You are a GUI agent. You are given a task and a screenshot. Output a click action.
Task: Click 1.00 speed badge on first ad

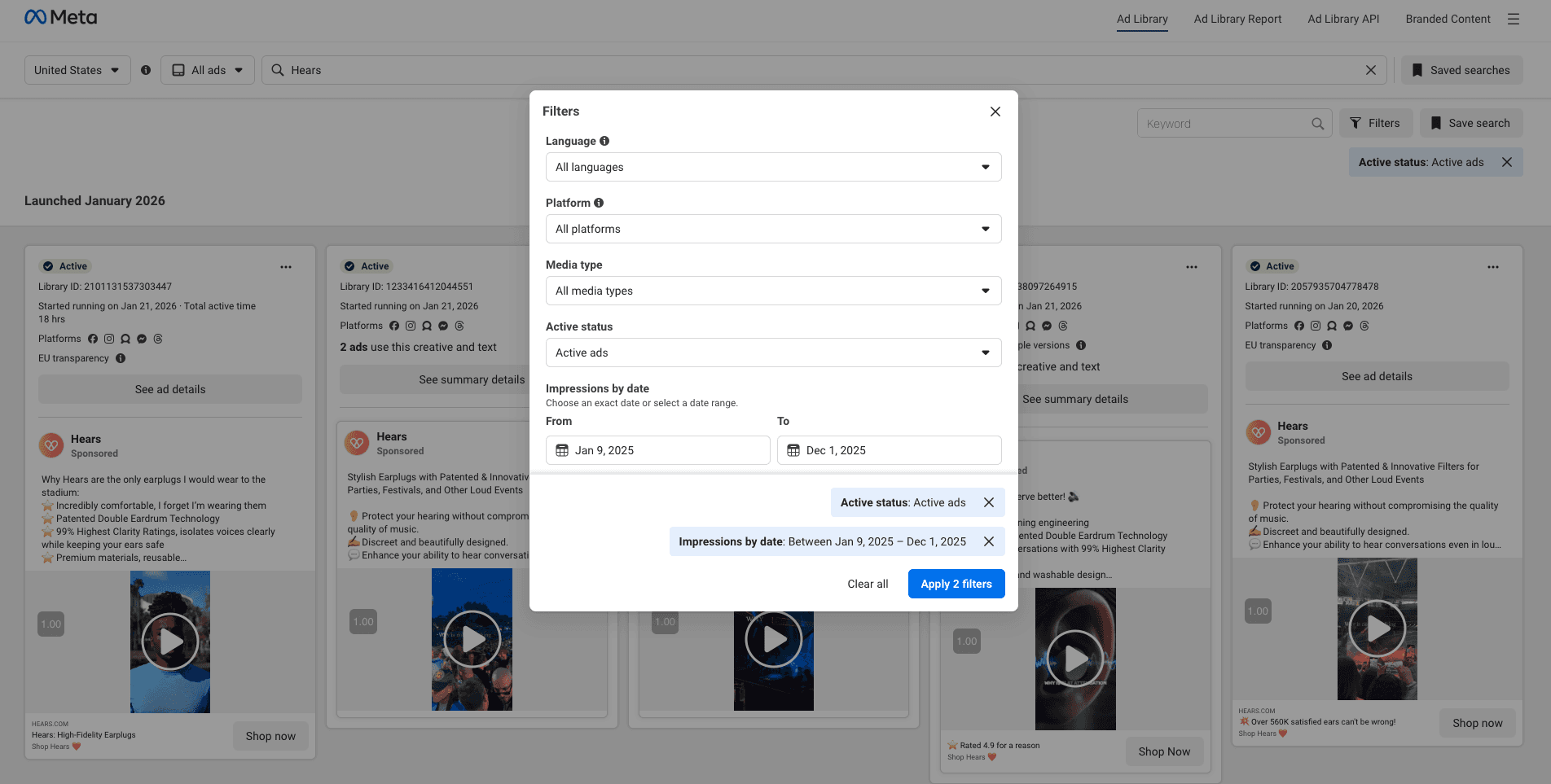pyautogui.click(x=51, y=624)
